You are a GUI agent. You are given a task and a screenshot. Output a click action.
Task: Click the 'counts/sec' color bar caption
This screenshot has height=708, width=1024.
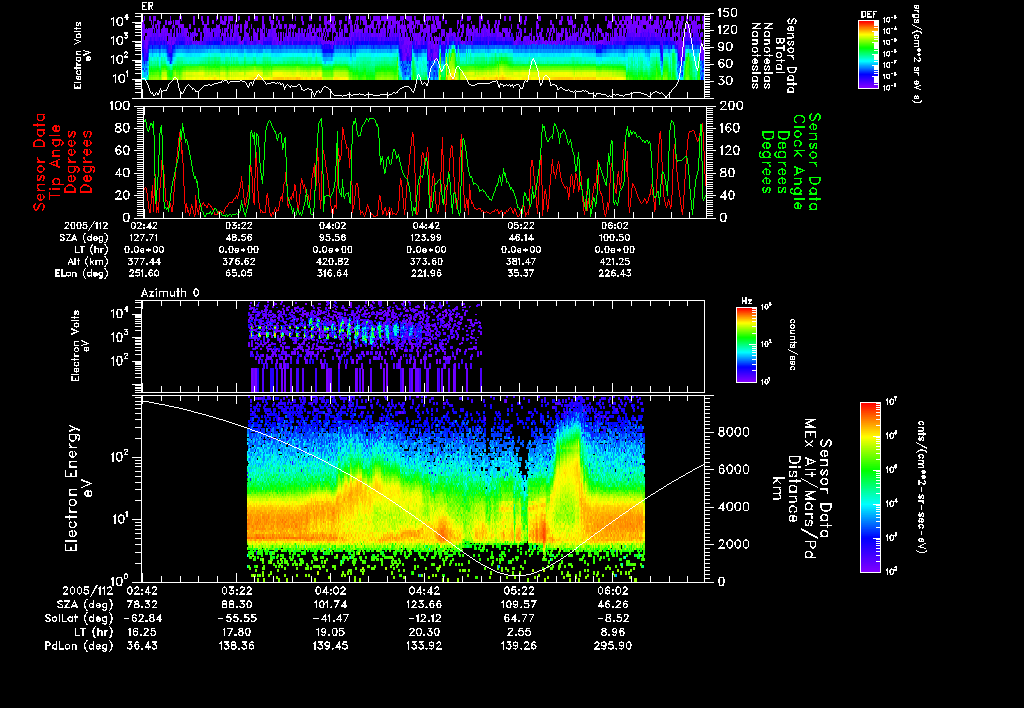(792, 344)
